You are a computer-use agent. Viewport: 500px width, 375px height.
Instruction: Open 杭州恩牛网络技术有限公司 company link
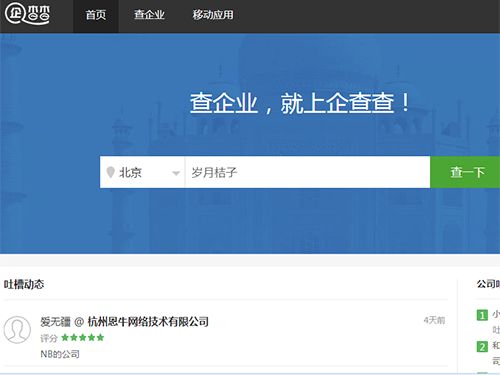(x=148, y=322)
